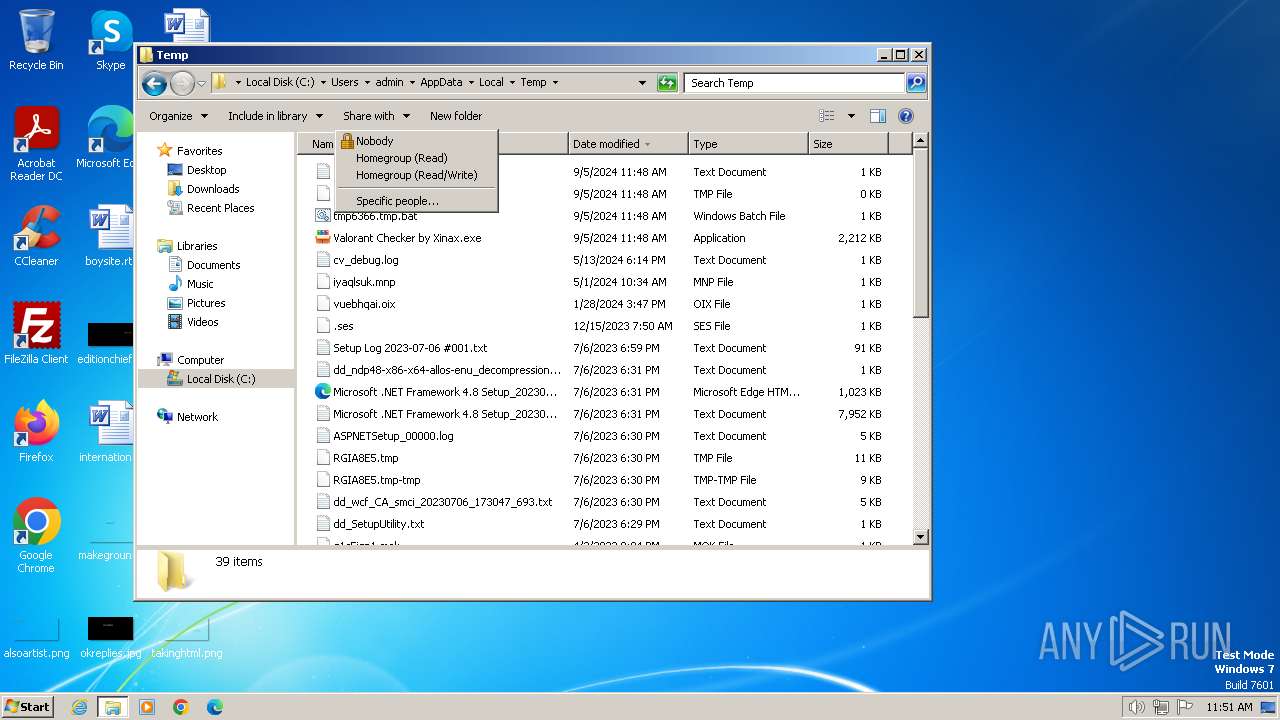Open the Videos library
The width and height of the screenshot is (1280, 720).
(x=202, y=322)
